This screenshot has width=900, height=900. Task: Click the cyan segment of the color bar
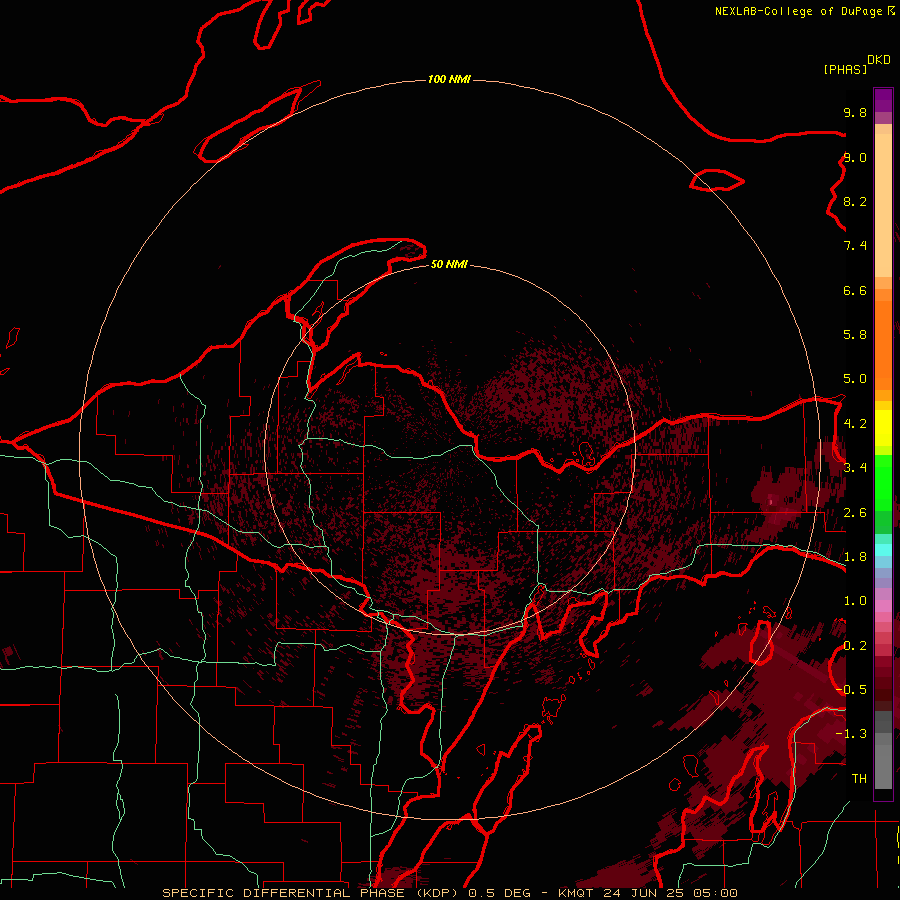pos(883,550)
